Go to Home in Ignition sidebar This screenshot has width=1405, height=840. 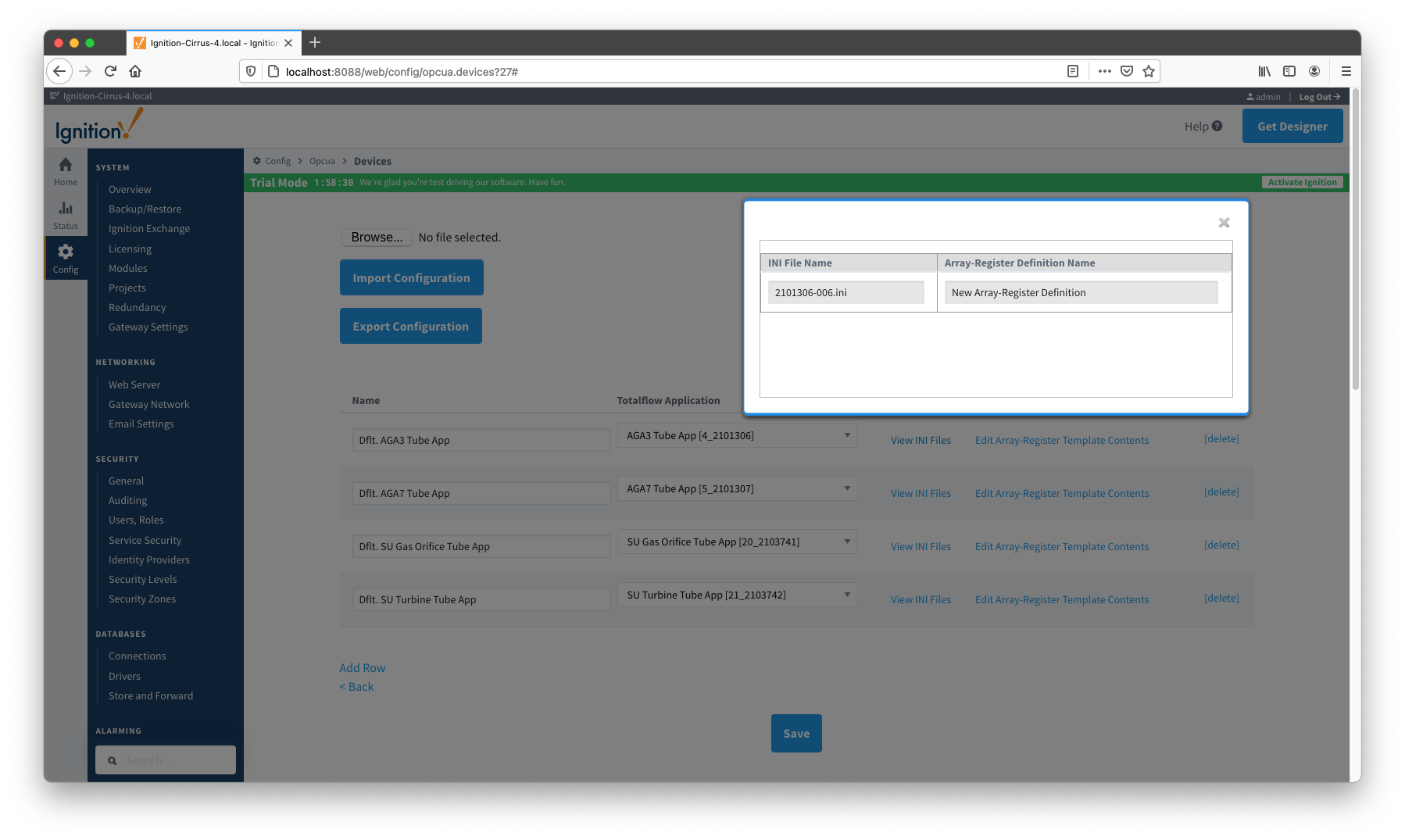66,172
